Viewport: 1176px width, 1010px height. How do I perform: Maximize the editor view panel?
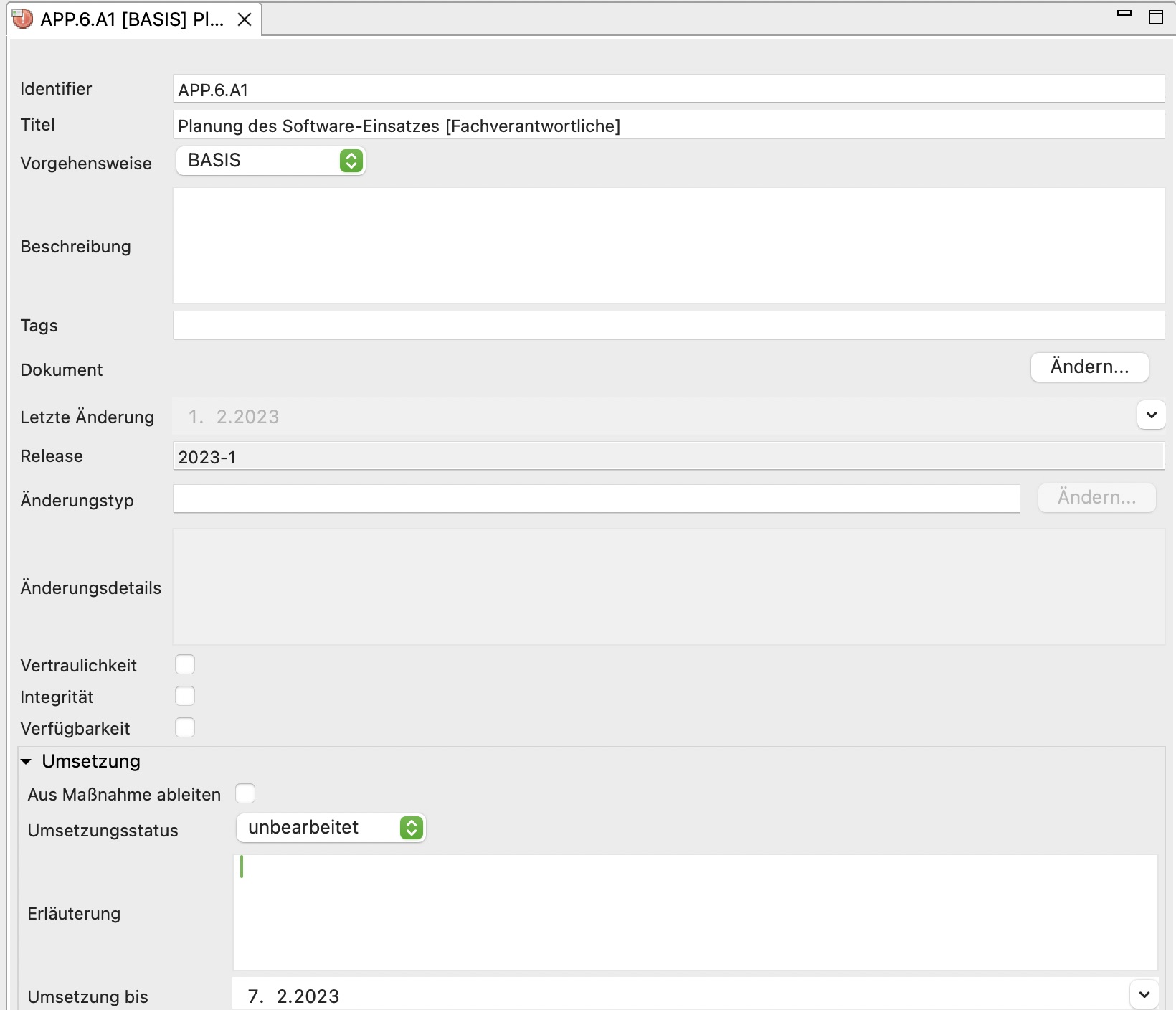(x=1156, y=17)
